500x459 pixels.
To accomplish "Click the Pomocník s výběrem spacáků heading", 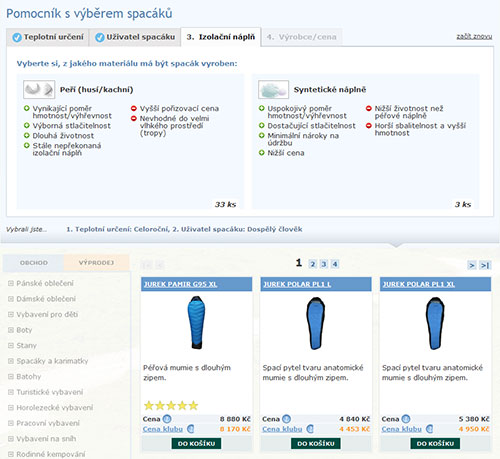I will 89,14.
